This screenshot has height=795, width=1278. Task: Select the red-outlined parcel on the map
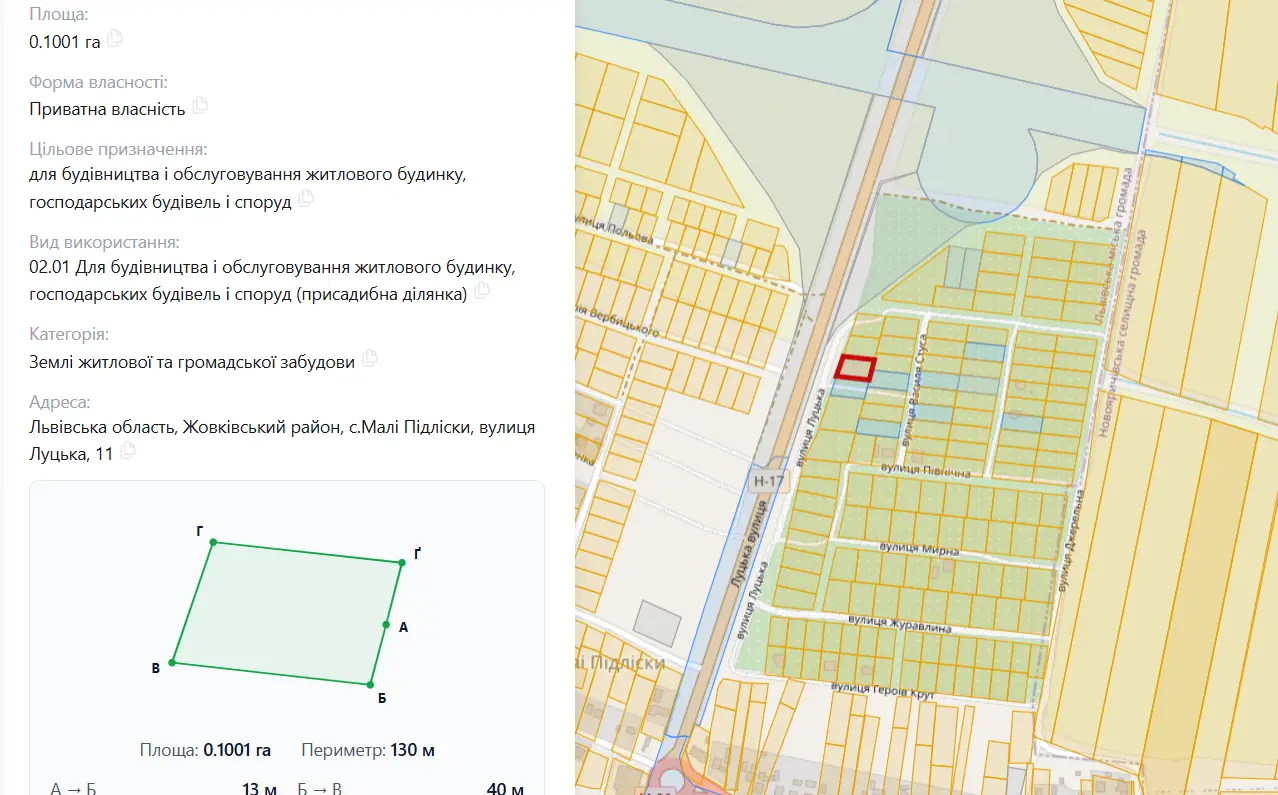tap(856, 369)
